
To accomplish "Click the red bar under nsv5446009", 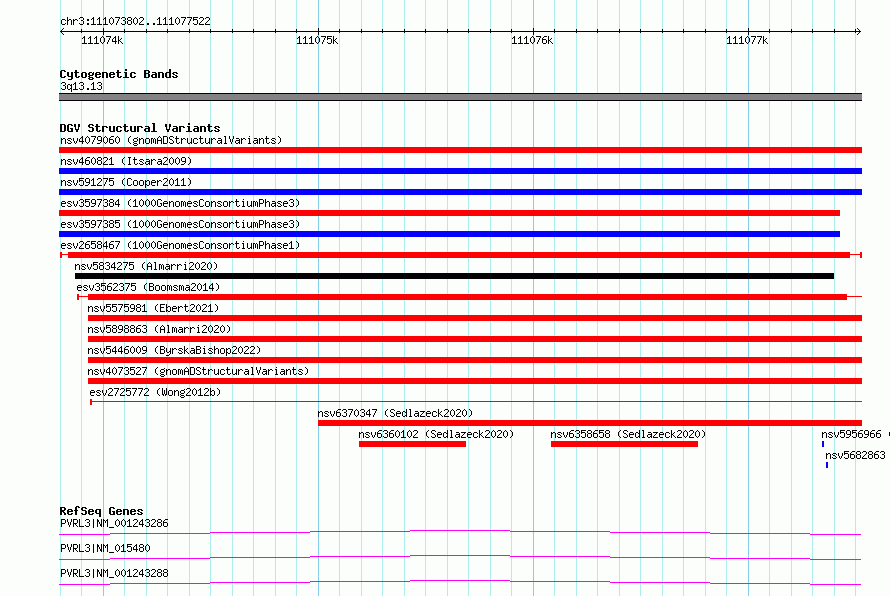I will tap(475, 360).
